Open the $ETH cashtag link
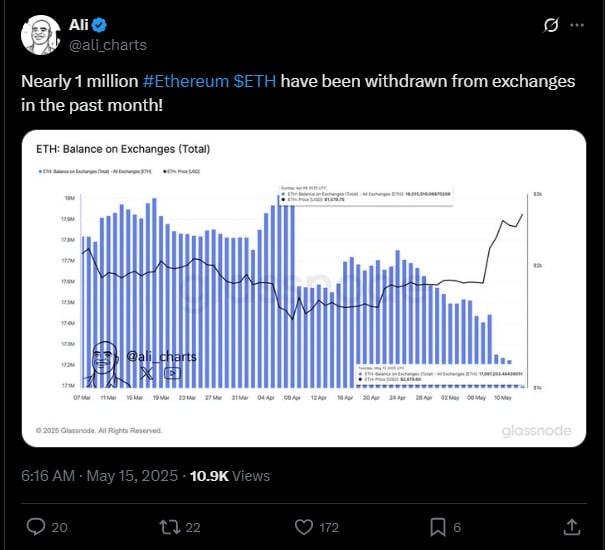The width and height of the screenshot is (605, 550). 255,81
